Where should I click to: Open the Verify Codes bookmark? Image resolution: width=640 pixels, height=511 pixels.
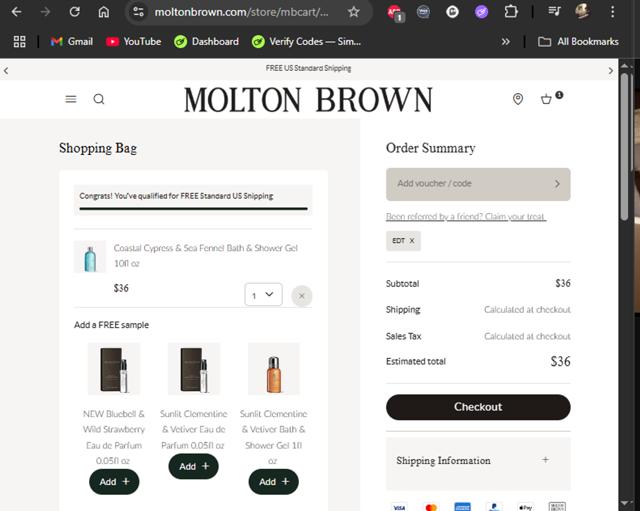point(306,42)
